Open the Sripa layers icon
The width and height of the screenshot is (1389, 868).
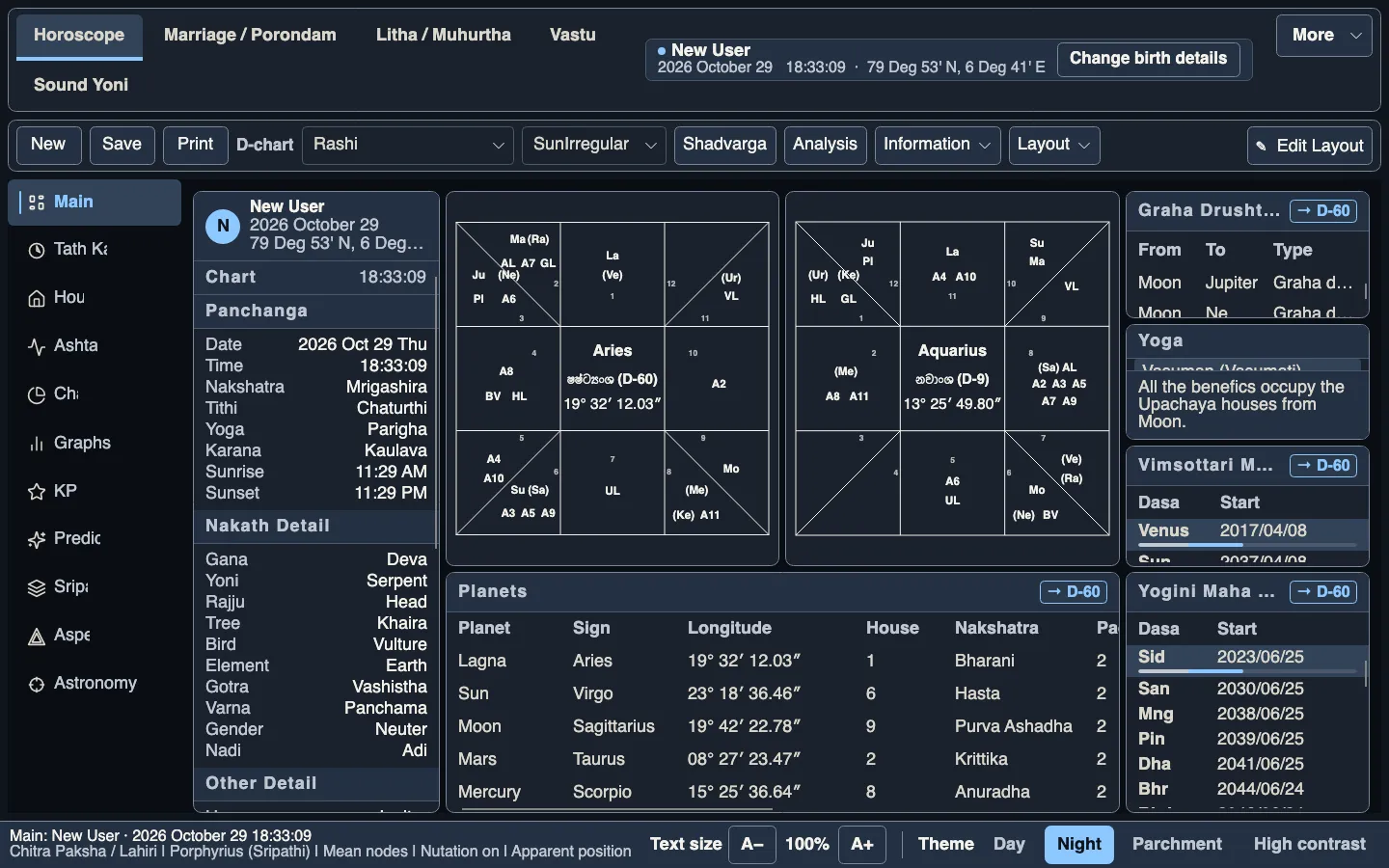[x=37, y=587]
